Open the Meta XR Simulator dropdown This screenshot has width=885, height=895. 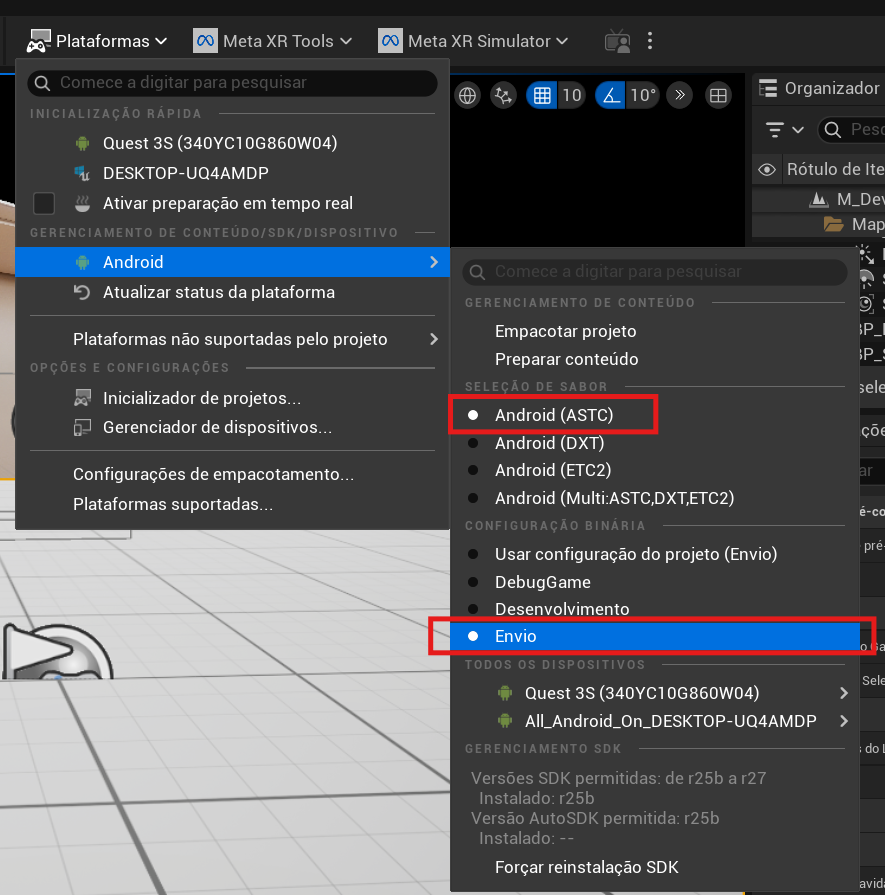point(473,41)
